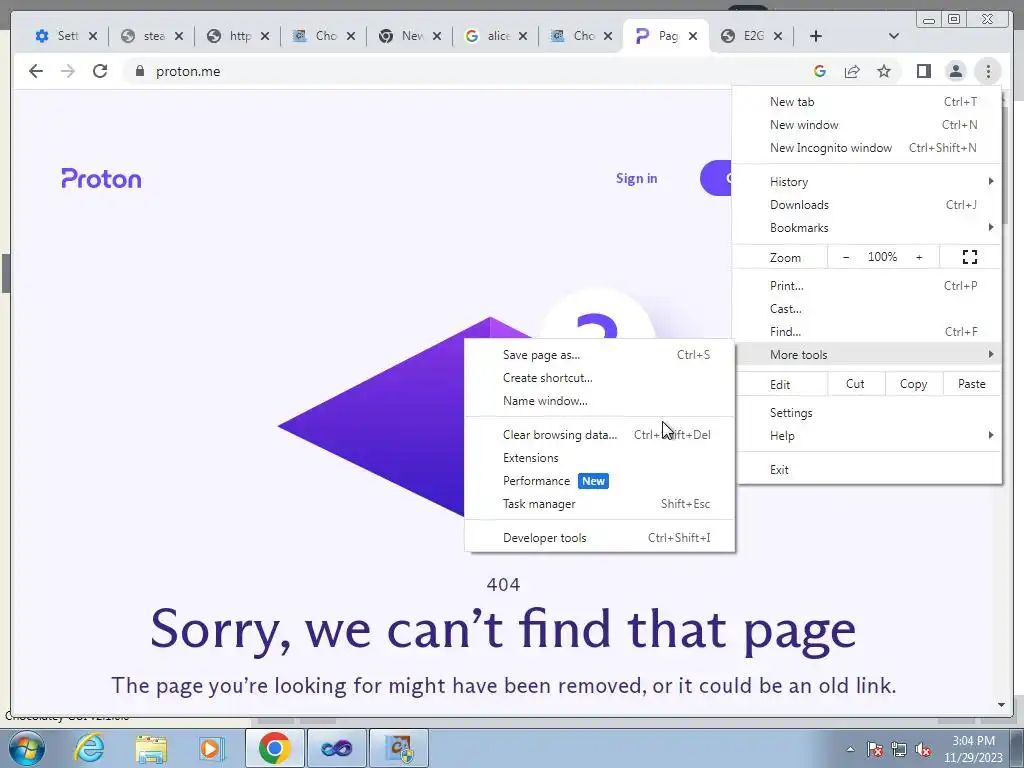Show hidden tray icons arrow

tap(850, 749)
